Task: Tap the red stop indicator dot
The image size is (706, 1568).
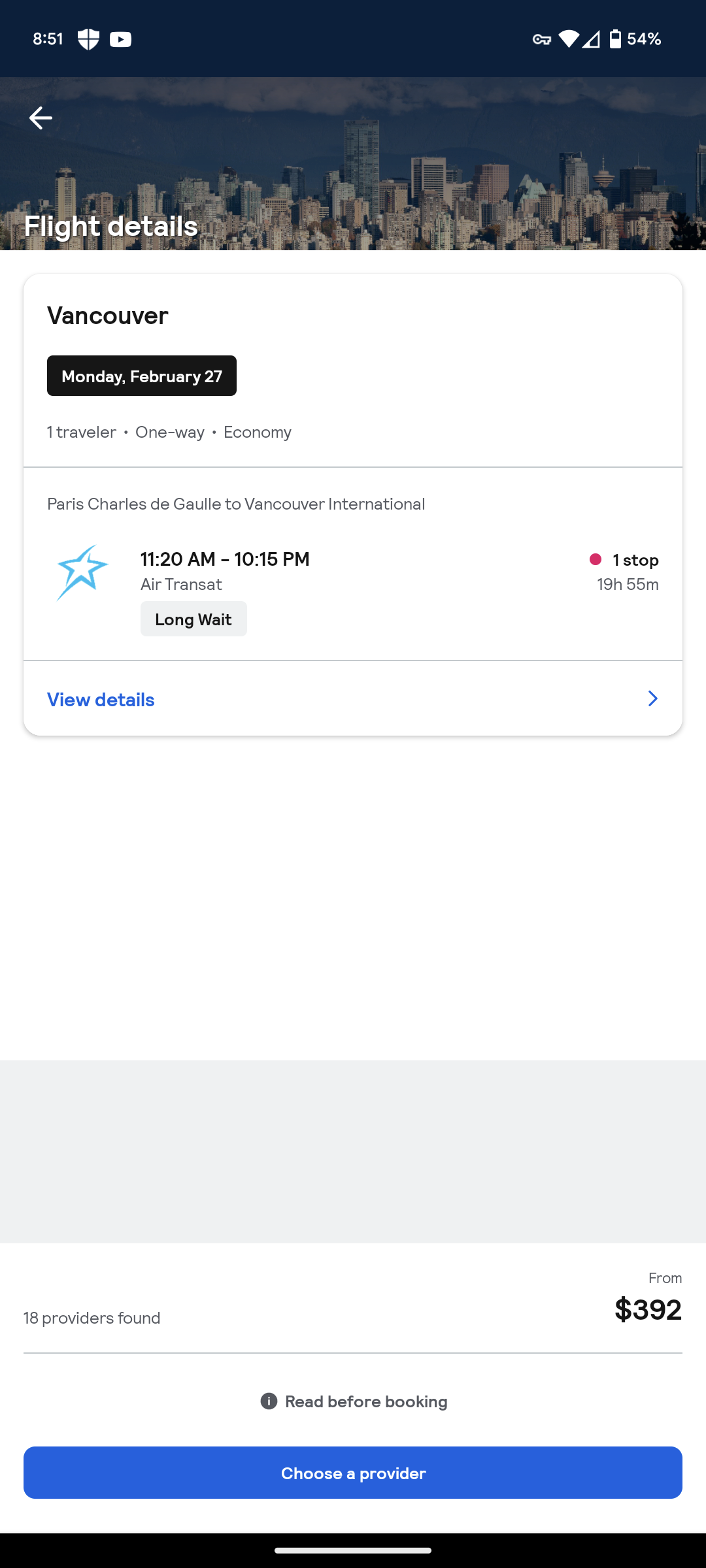Action: tap(596, 559)
